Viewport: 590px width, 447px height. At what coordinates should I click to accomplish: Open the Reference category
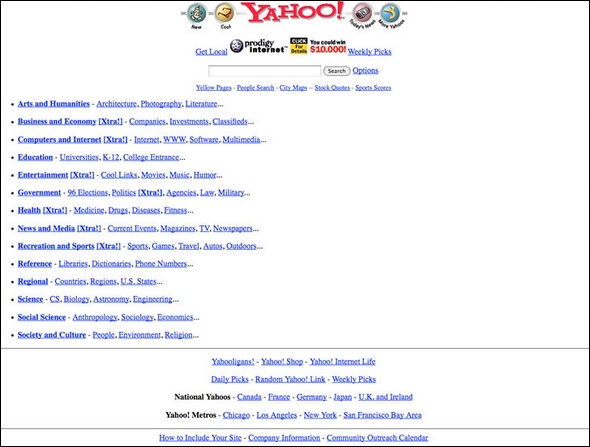click(35, 264)
